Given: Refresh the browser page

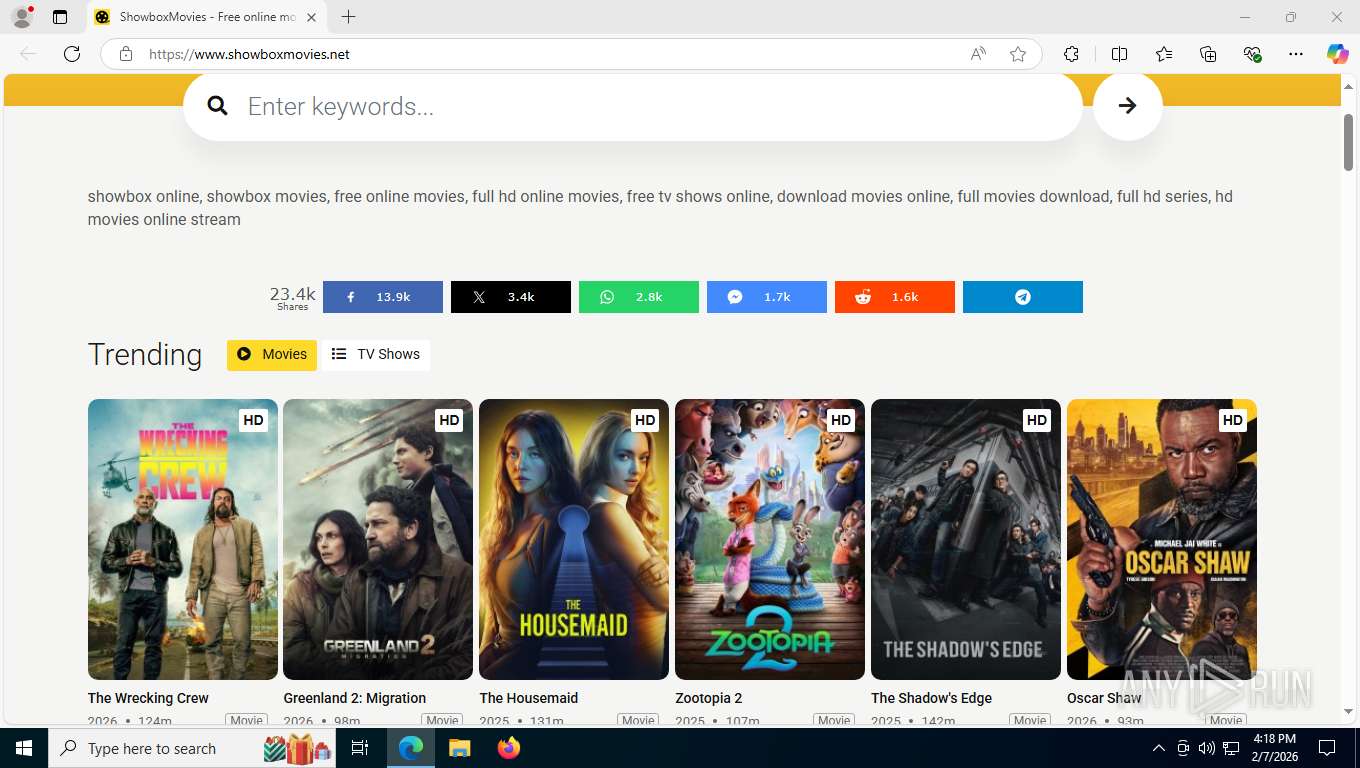Looking at the screenshot, I should (72, 54).
